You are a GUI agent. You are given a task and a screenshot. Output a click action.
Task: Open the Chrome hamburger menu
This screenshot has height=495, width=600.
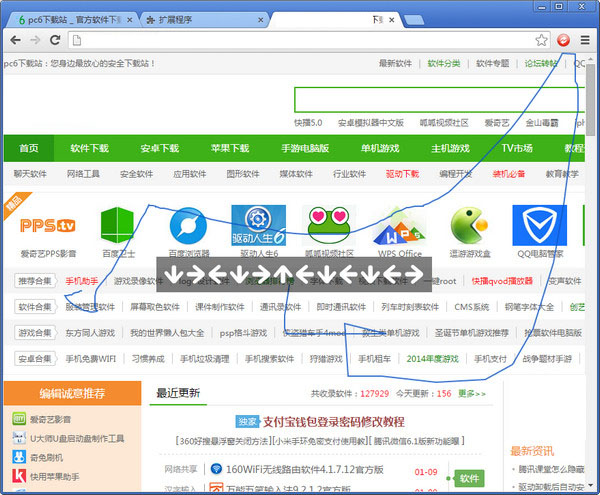585,40
